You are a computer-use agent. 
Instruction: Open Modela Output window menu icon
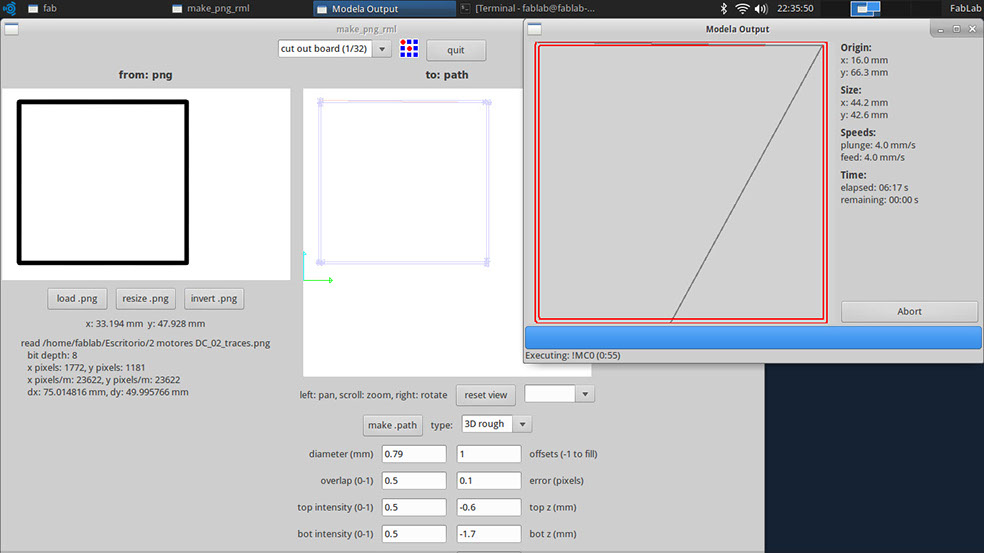[x=534, y=29]
